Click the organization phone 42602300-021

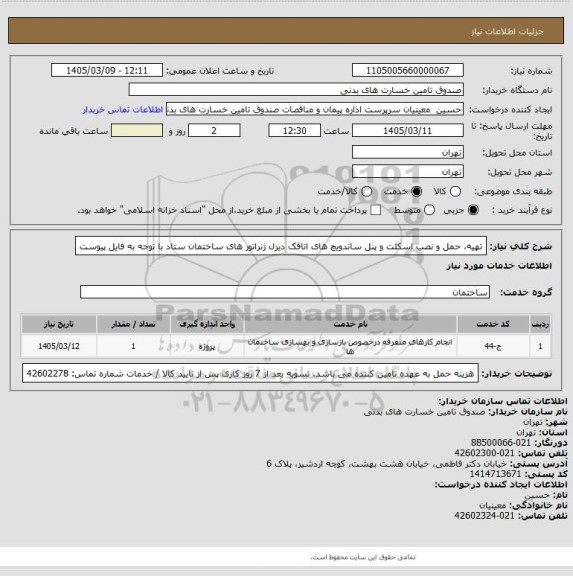click(484, 453)
